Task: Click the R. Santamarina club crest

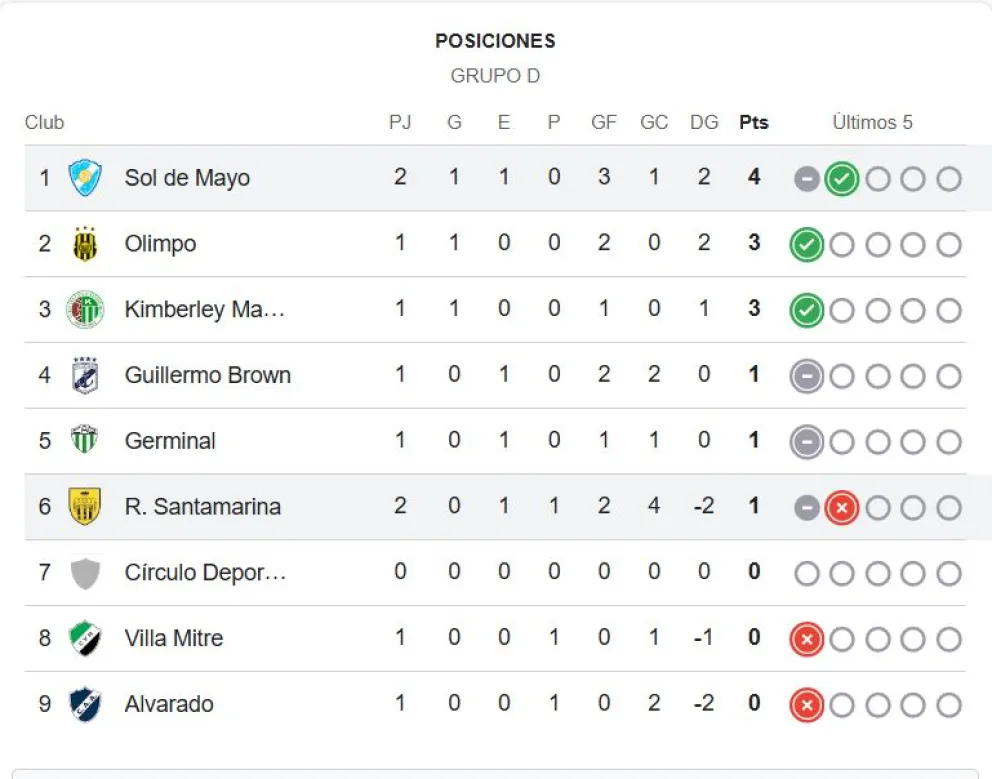Action: tap(85, 507)
